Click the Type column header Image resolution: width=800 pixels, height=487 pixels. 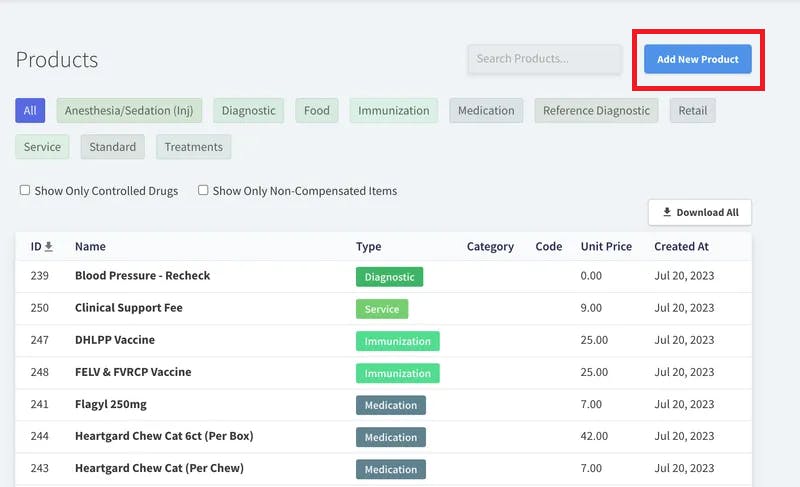[368, 247]
